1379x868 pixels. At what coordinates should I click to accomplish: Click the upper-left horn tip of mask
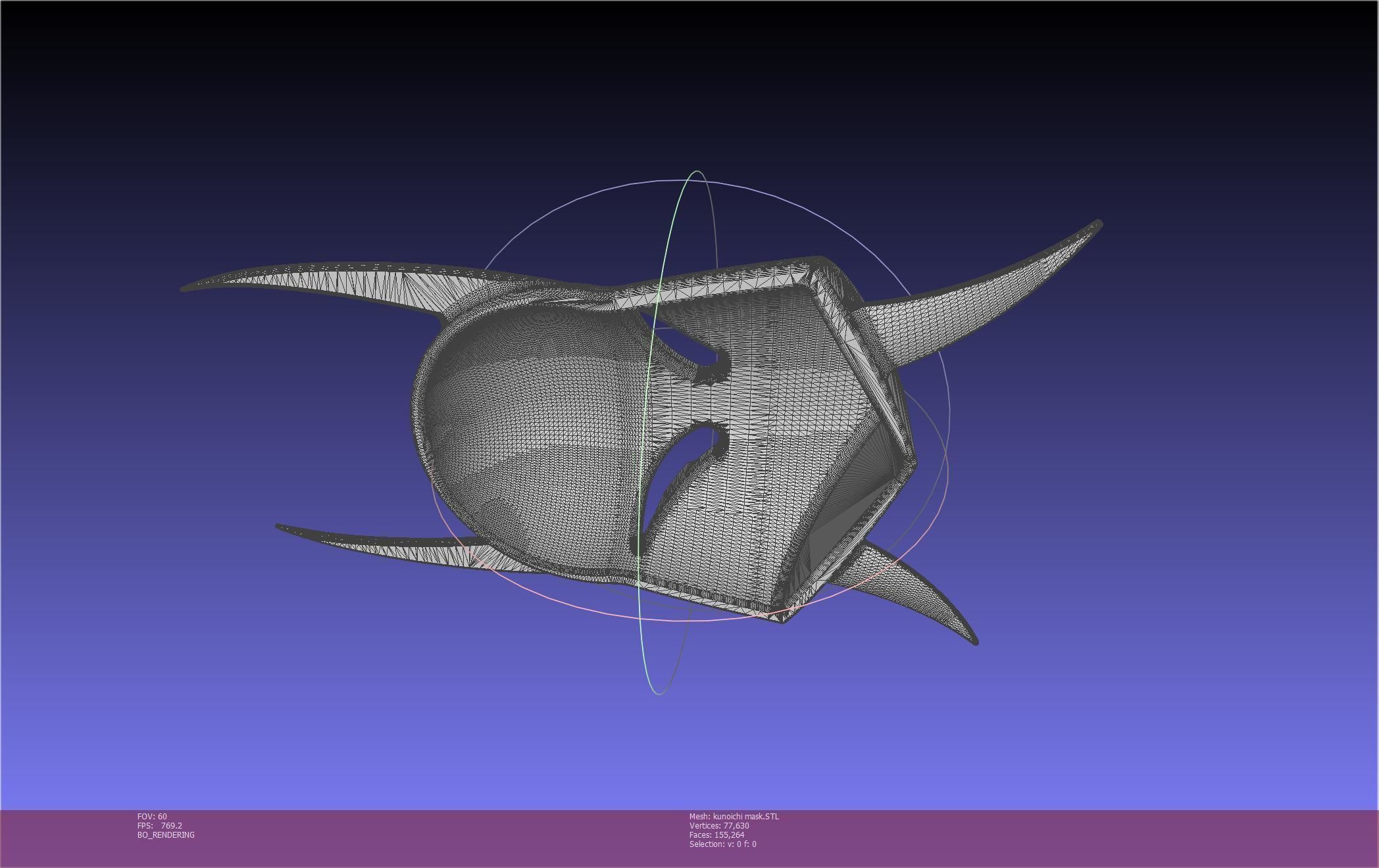[x=186, y=287]
